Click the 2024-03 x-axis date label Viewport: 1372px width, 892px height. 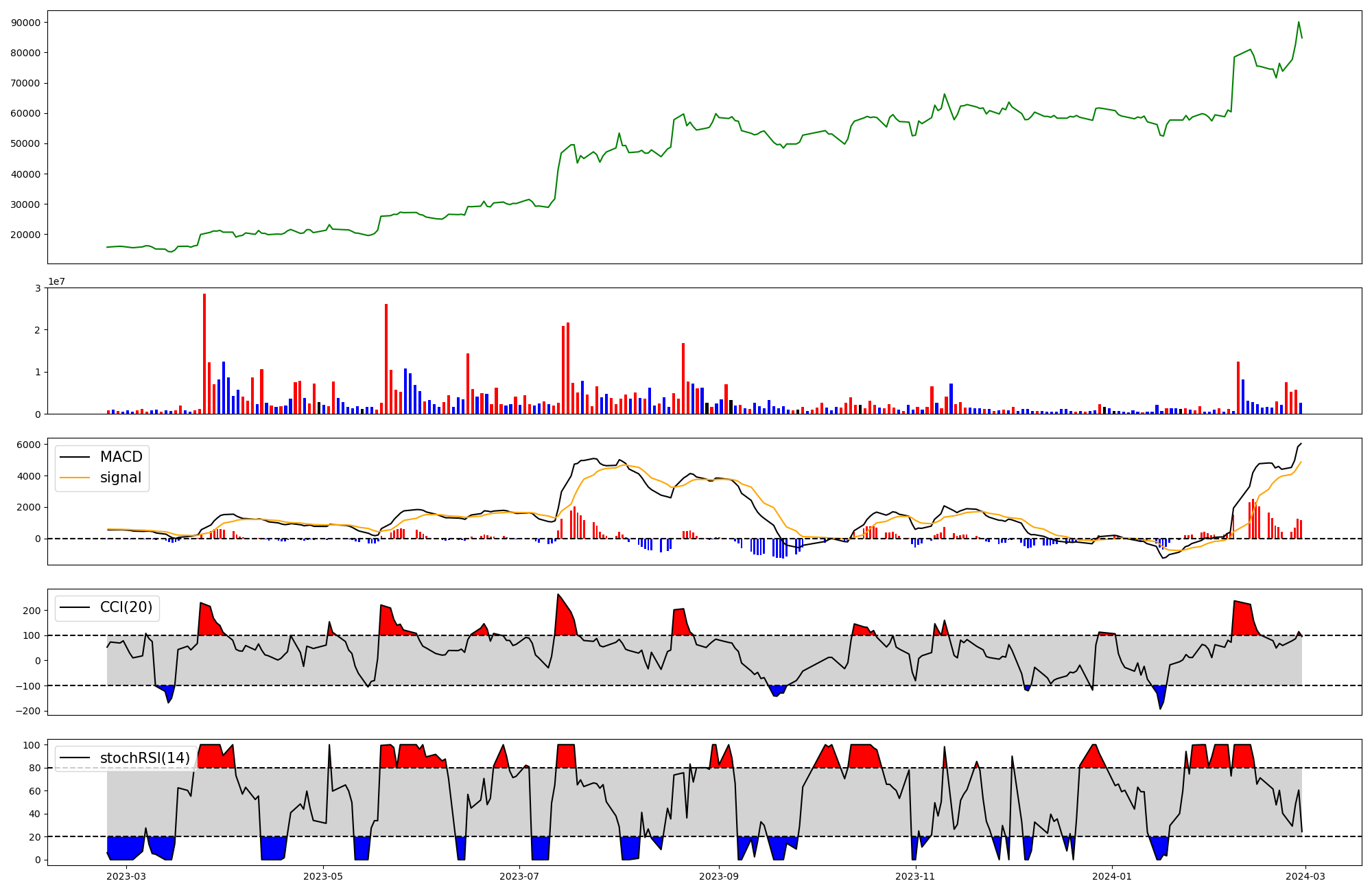[1304, 876]
